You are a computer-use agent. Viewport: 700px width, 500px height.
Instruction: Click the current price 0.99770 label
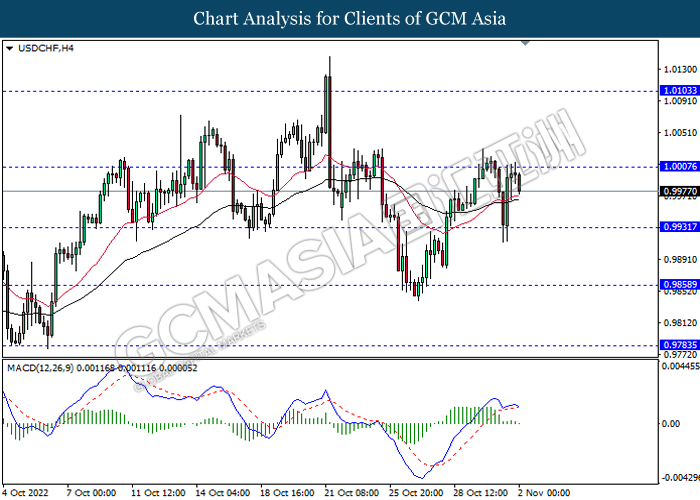[680, 192]
